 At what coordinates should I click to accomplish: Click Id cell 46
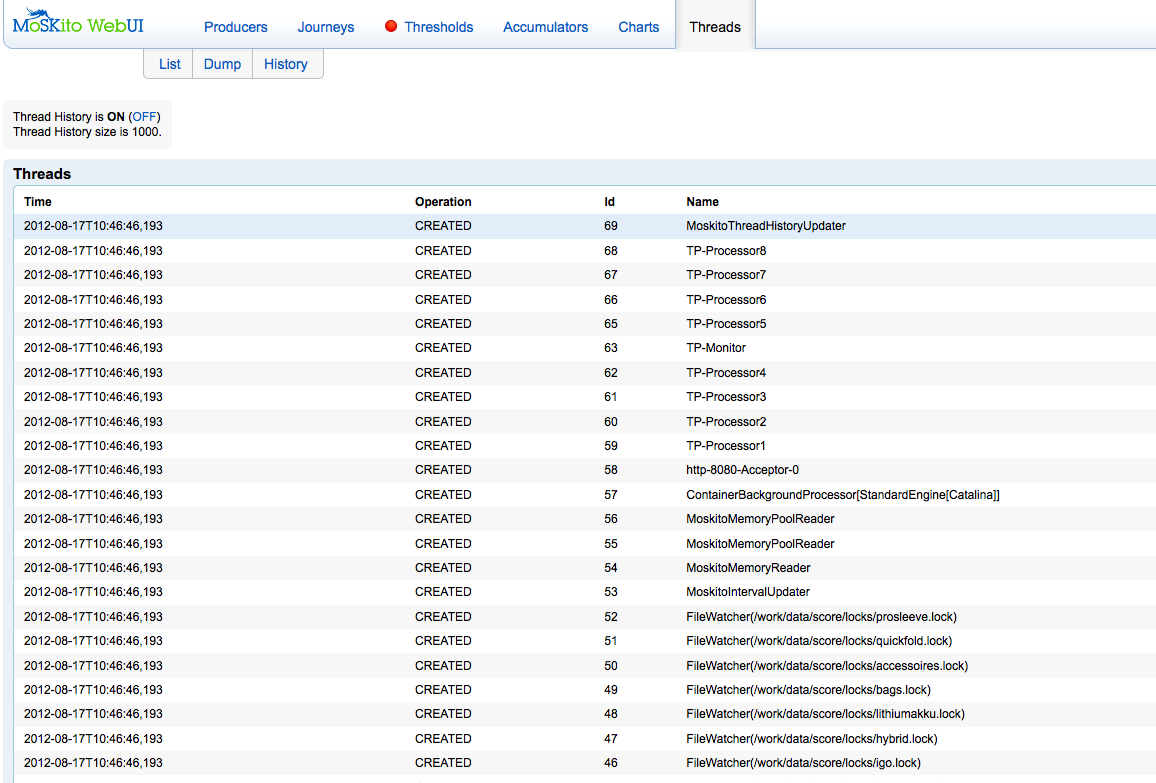point(610,763)
